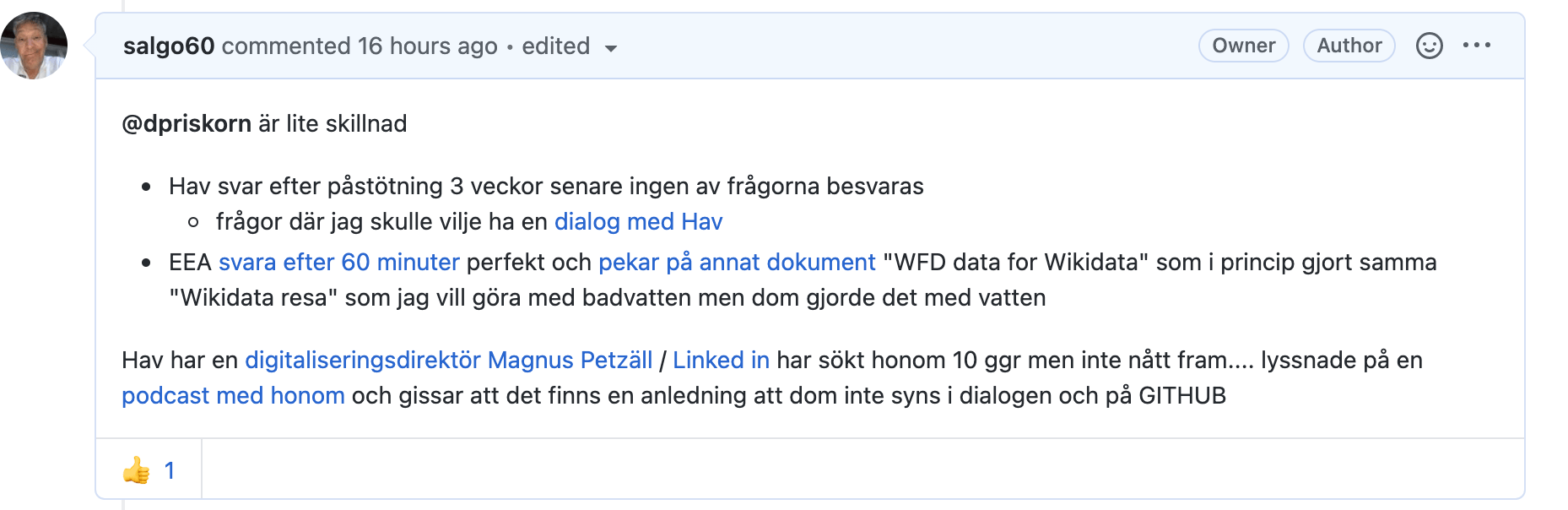Click the "16 hours ago" timestamp
This screenshot has width=1568, height=510.
[427, 46]
